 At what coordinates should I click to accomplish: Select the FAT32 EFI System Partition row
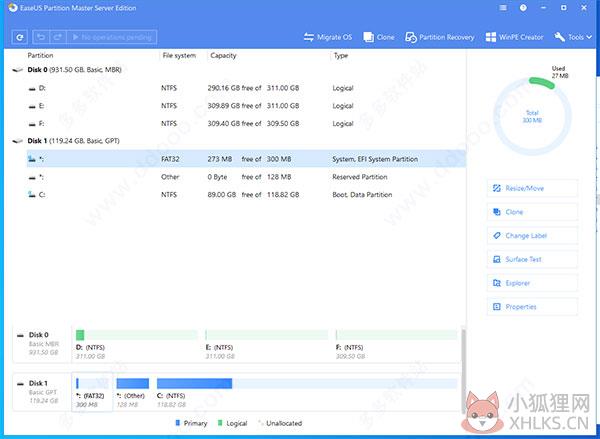tap(246, 159)
